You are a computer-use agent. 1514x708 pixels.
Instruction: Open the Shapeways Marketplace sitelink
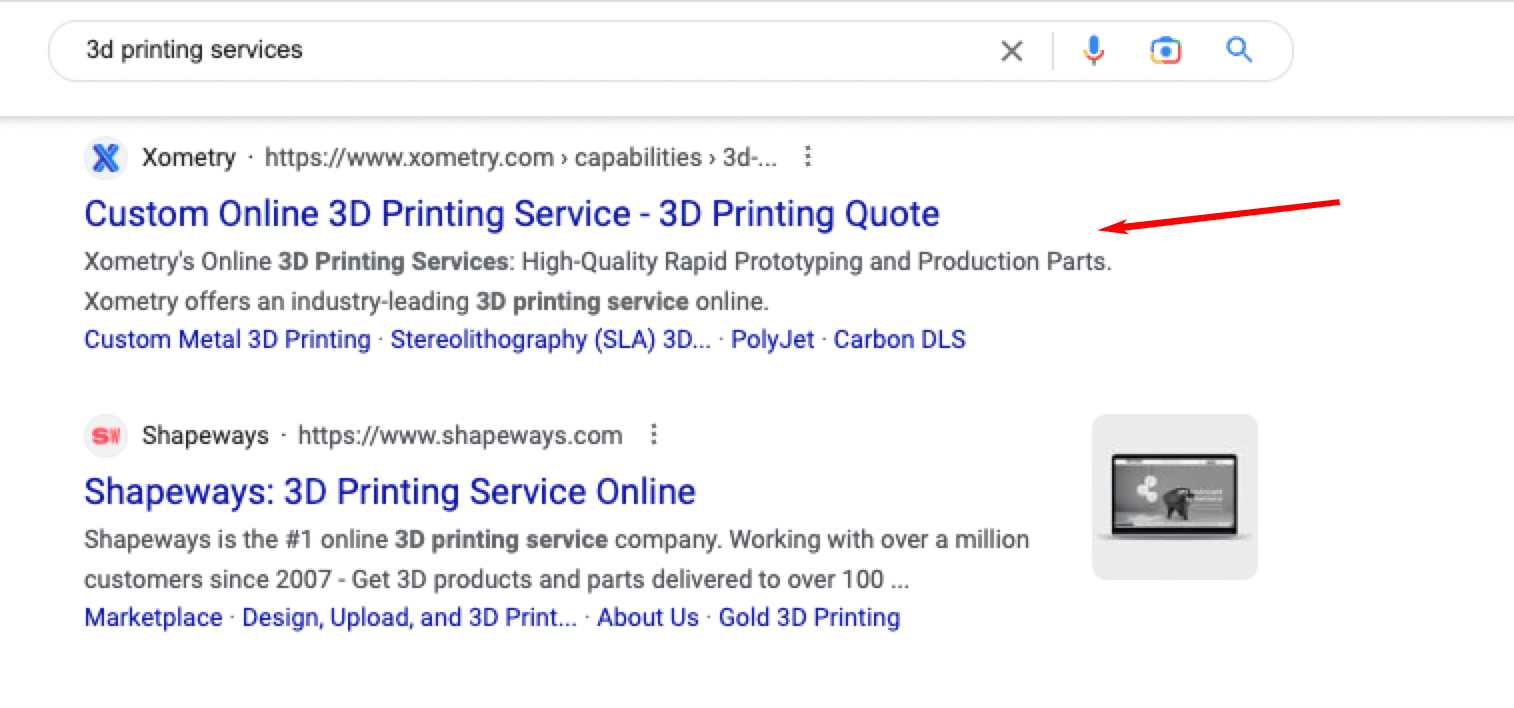pos(153,618)
